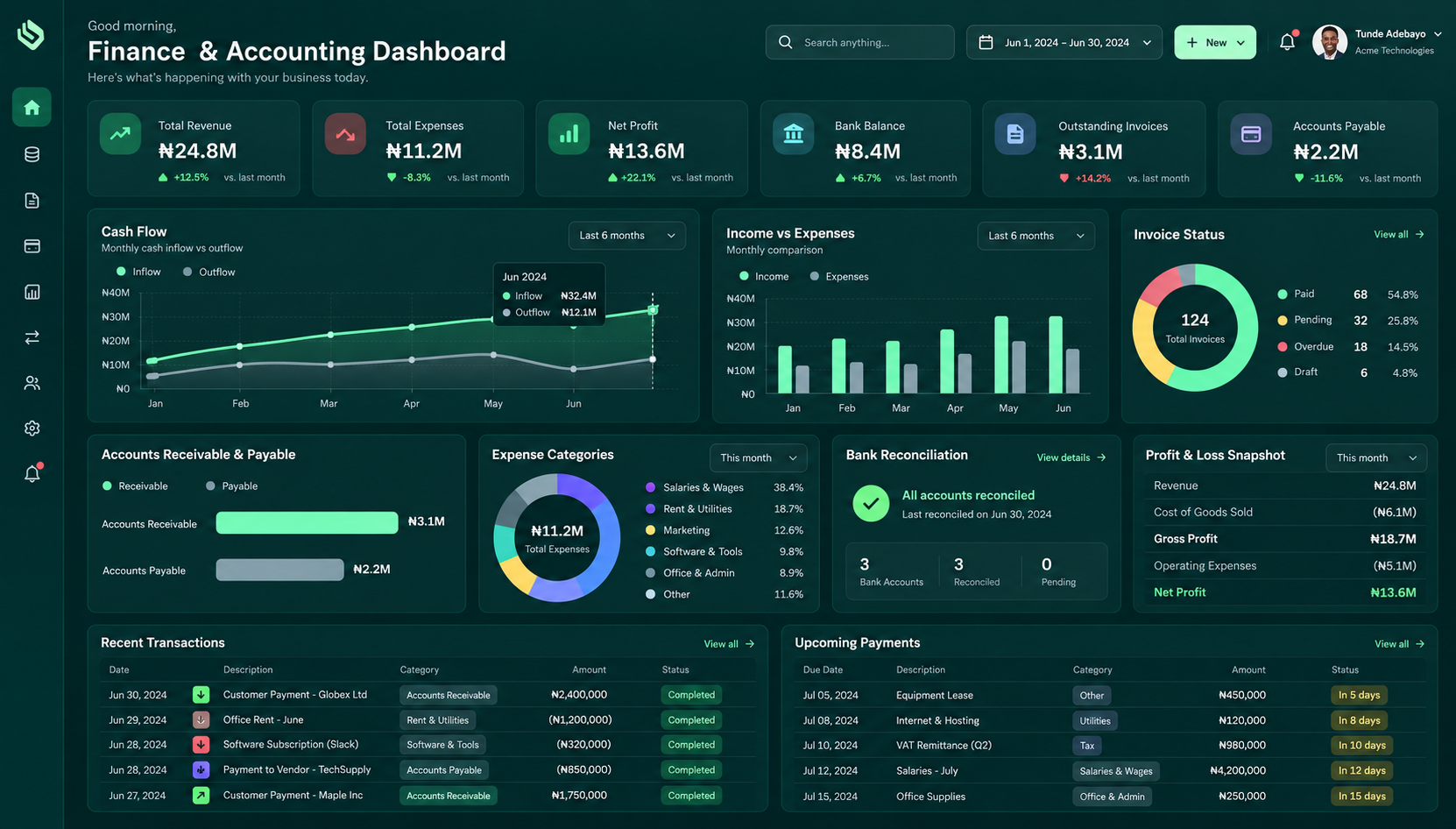
Task: Click View all in Recent Transactions
Action: (729, 644)
